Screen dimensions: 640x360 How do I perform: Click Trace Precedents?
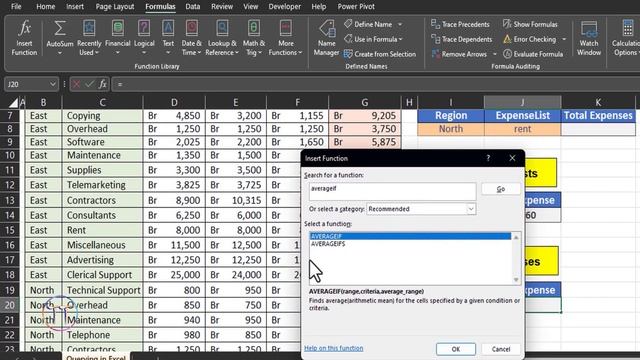460,24
